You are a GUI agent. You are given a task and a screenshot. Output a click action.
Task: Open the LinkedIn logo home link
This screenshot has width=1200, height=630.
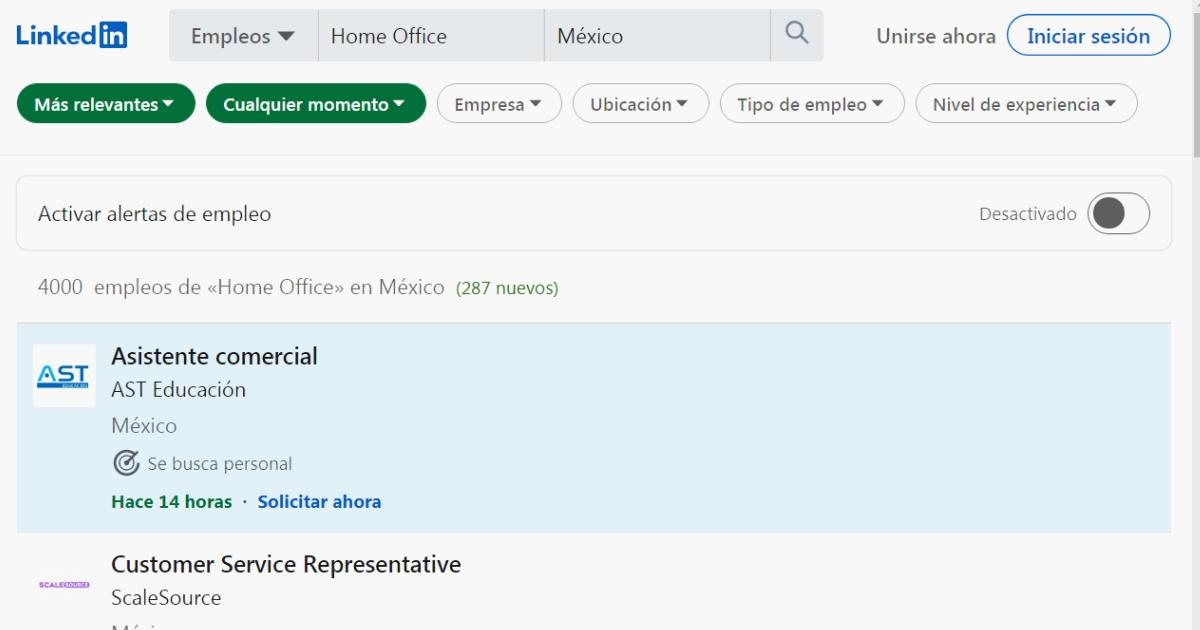click(x=72, y=36)
